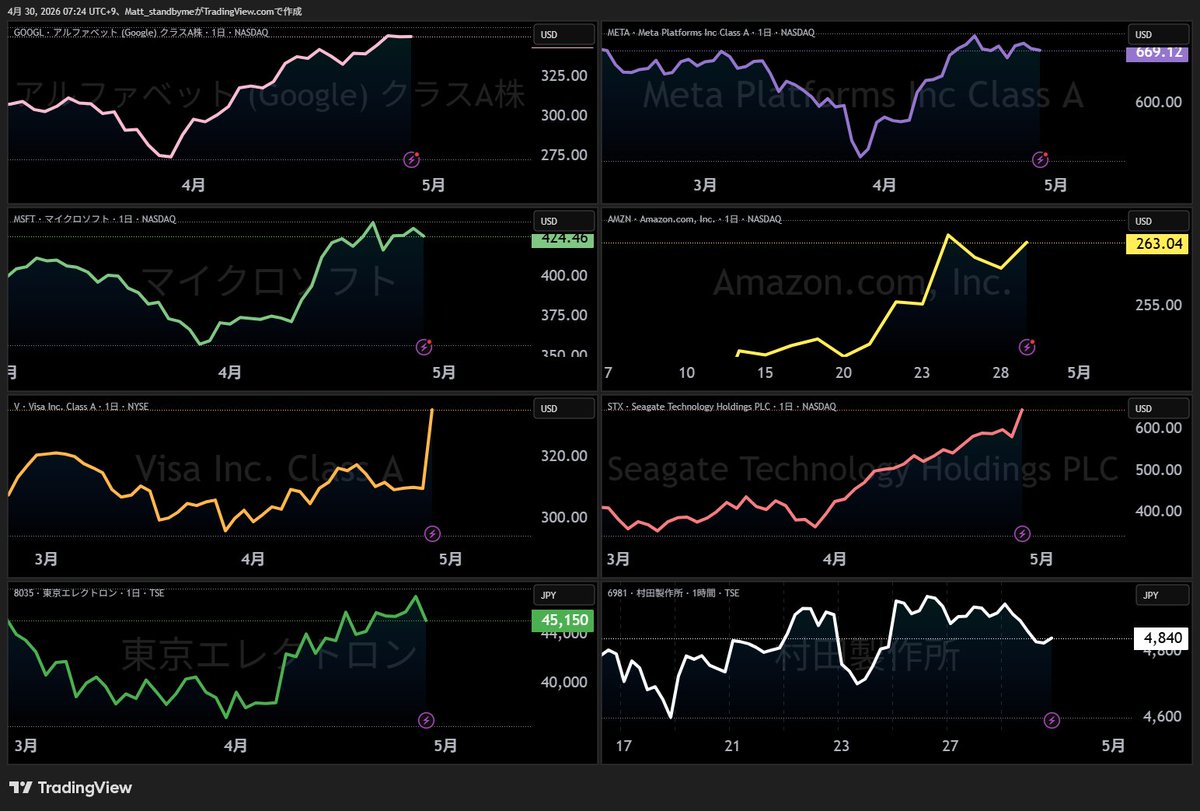The height and width of the screenshot is (811, 1200).
Task: Click the lightning icon on the GOOGL chart
Action: point(411,158)
